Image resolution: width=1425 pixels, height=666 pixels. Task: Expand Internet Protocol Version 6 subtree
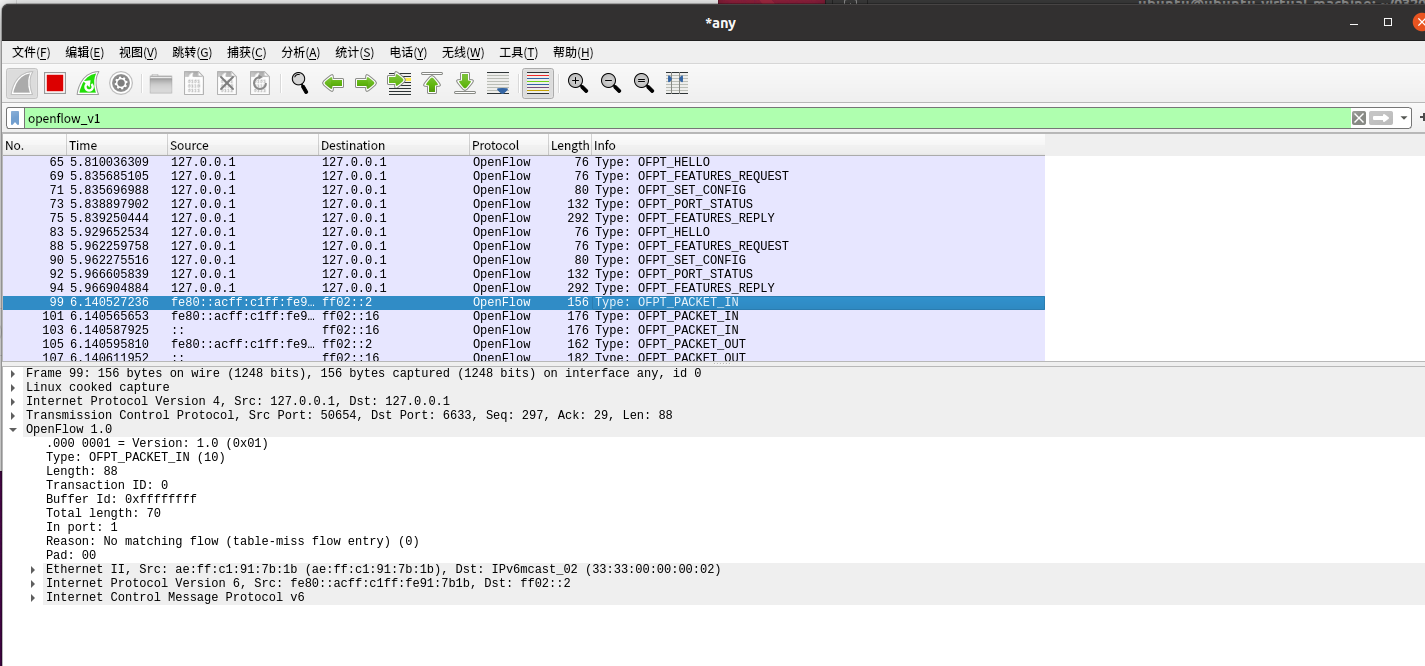point(33,584)
